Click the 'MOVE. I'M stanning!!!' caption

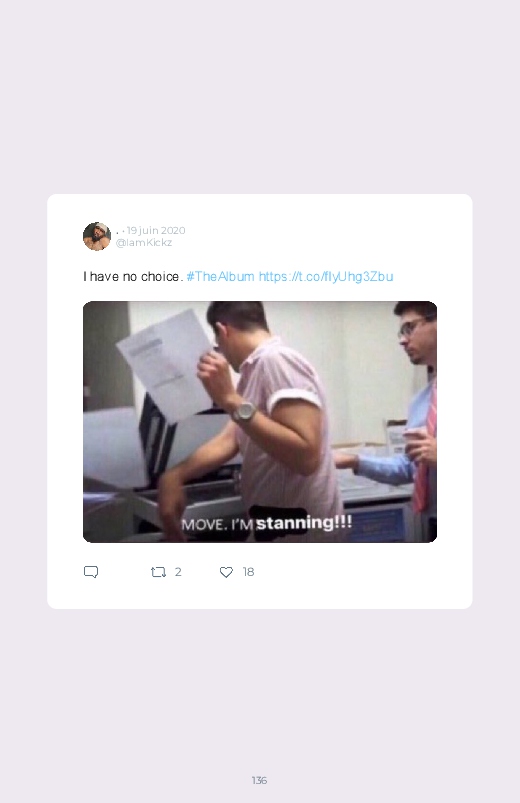tap(266, 523)
